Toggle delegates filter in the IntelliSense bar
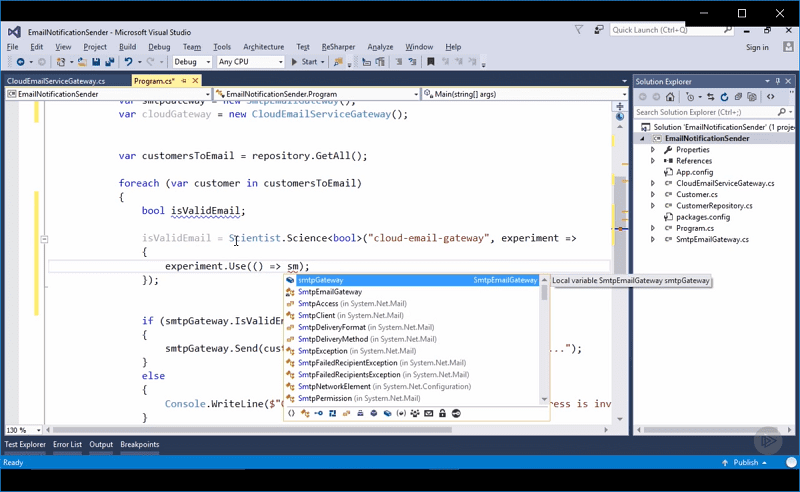800x492 pixels. click(x=360, y=413)
